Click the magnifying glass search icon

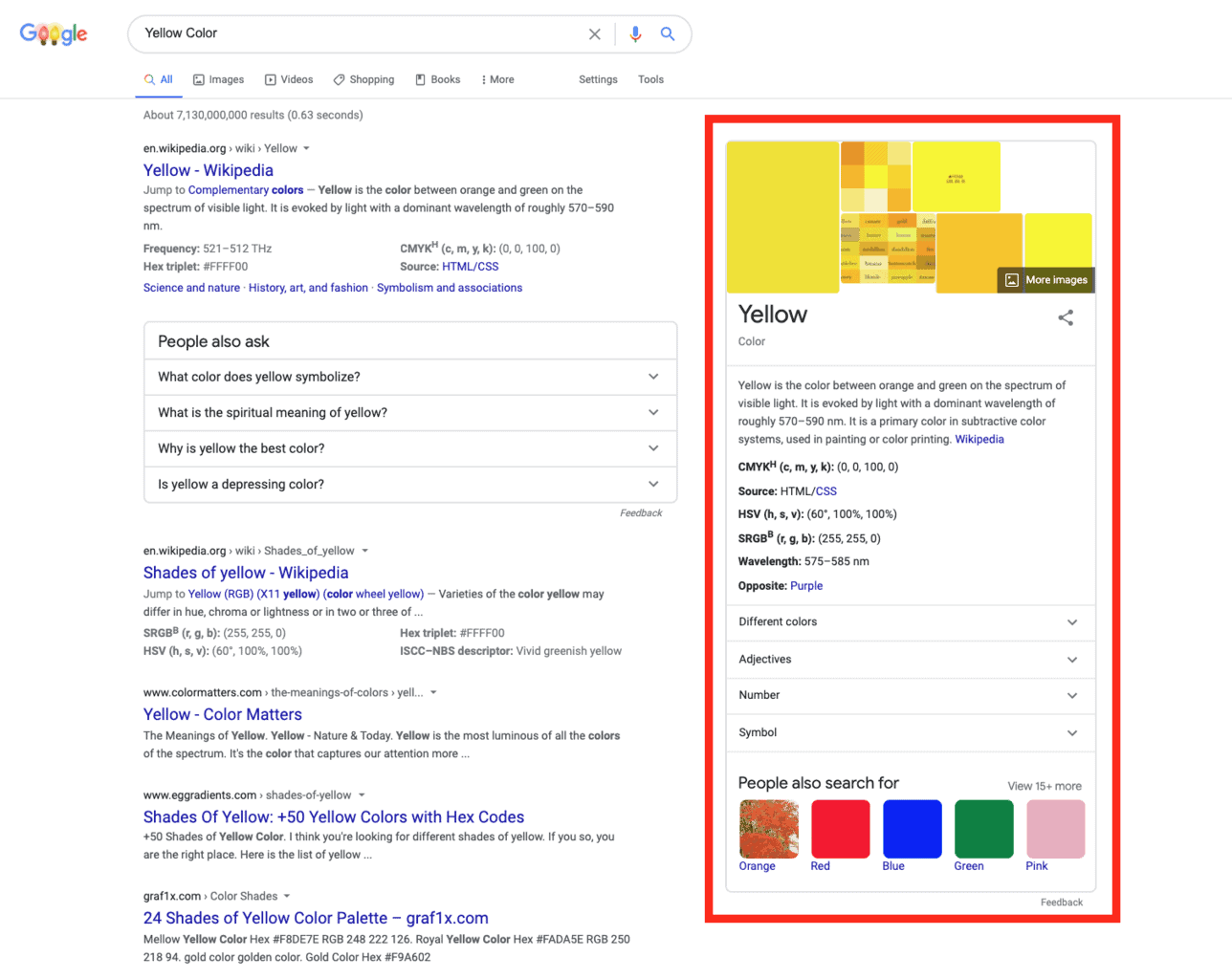(668, 33)
